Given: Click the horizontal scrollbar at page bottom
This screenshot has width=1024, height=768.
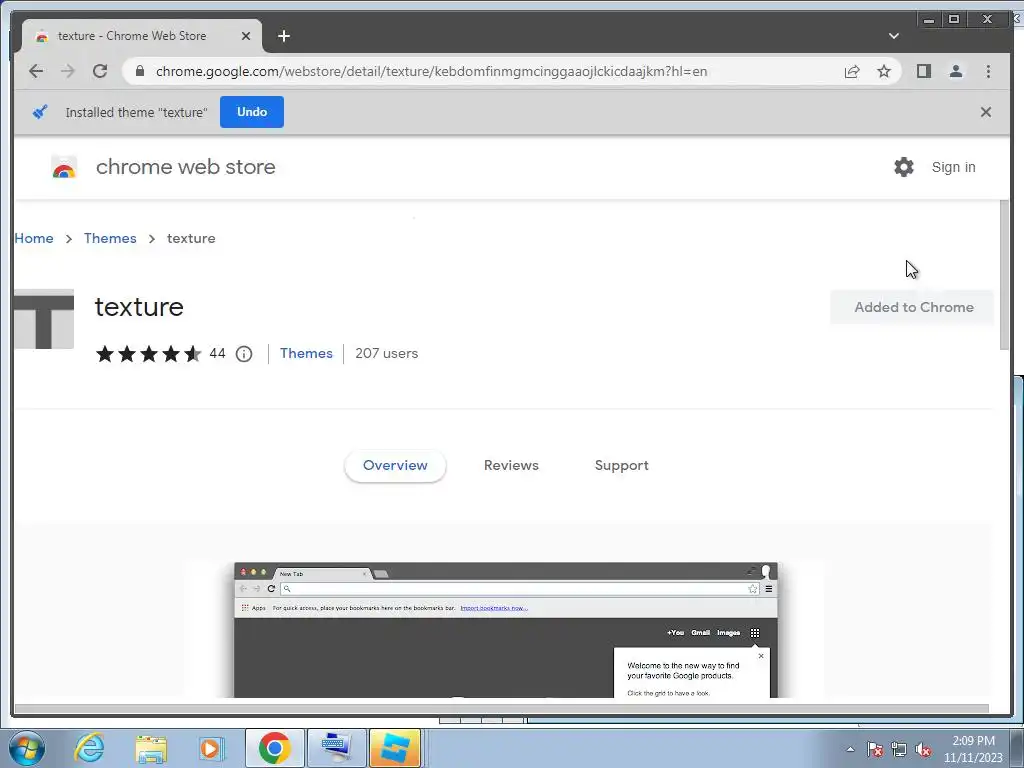Looking at the screenshot, I should [x=502, y=709].
